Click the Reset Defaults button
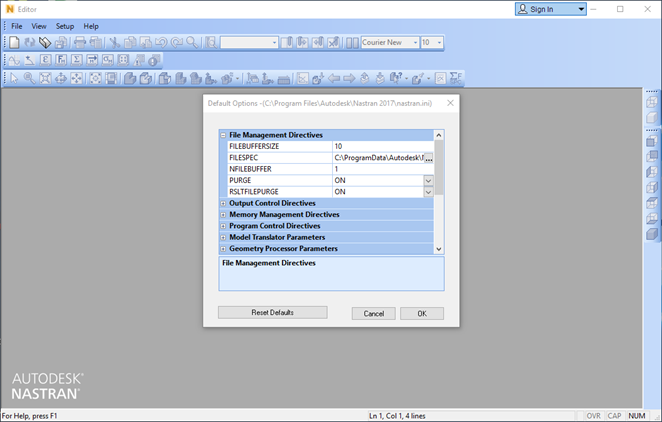 click(x=273, y=312)
